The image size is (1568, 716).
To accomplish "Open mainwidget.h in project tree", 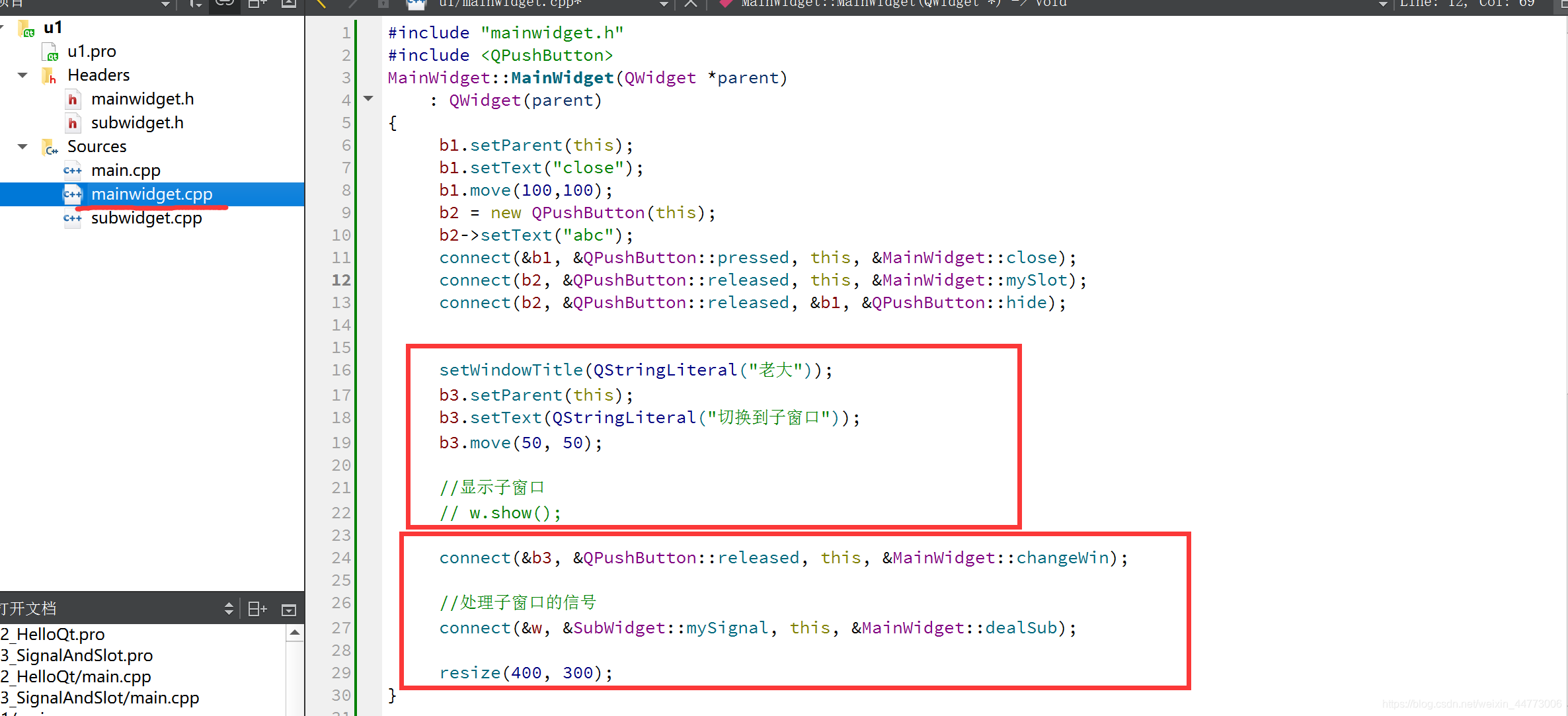I will point(142,99).
